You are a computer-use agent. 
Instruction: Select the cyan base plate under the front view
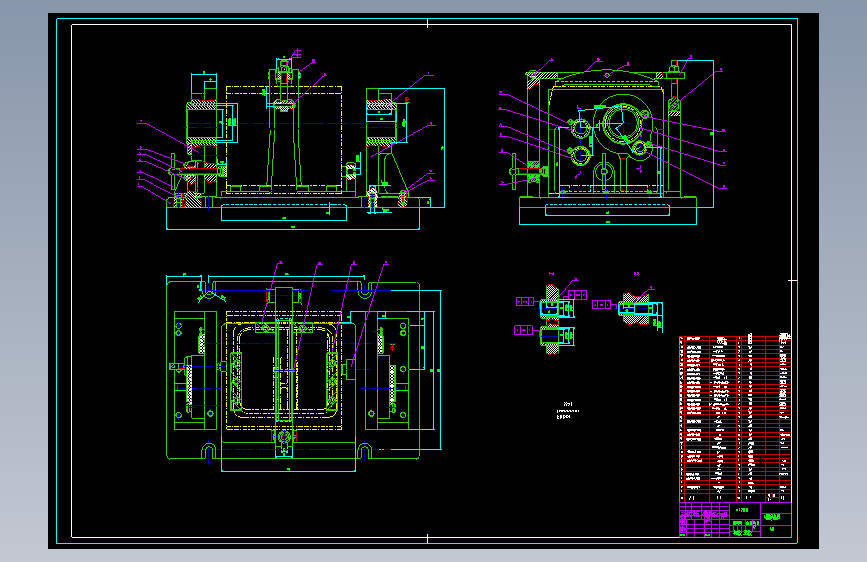click(293, 216)
